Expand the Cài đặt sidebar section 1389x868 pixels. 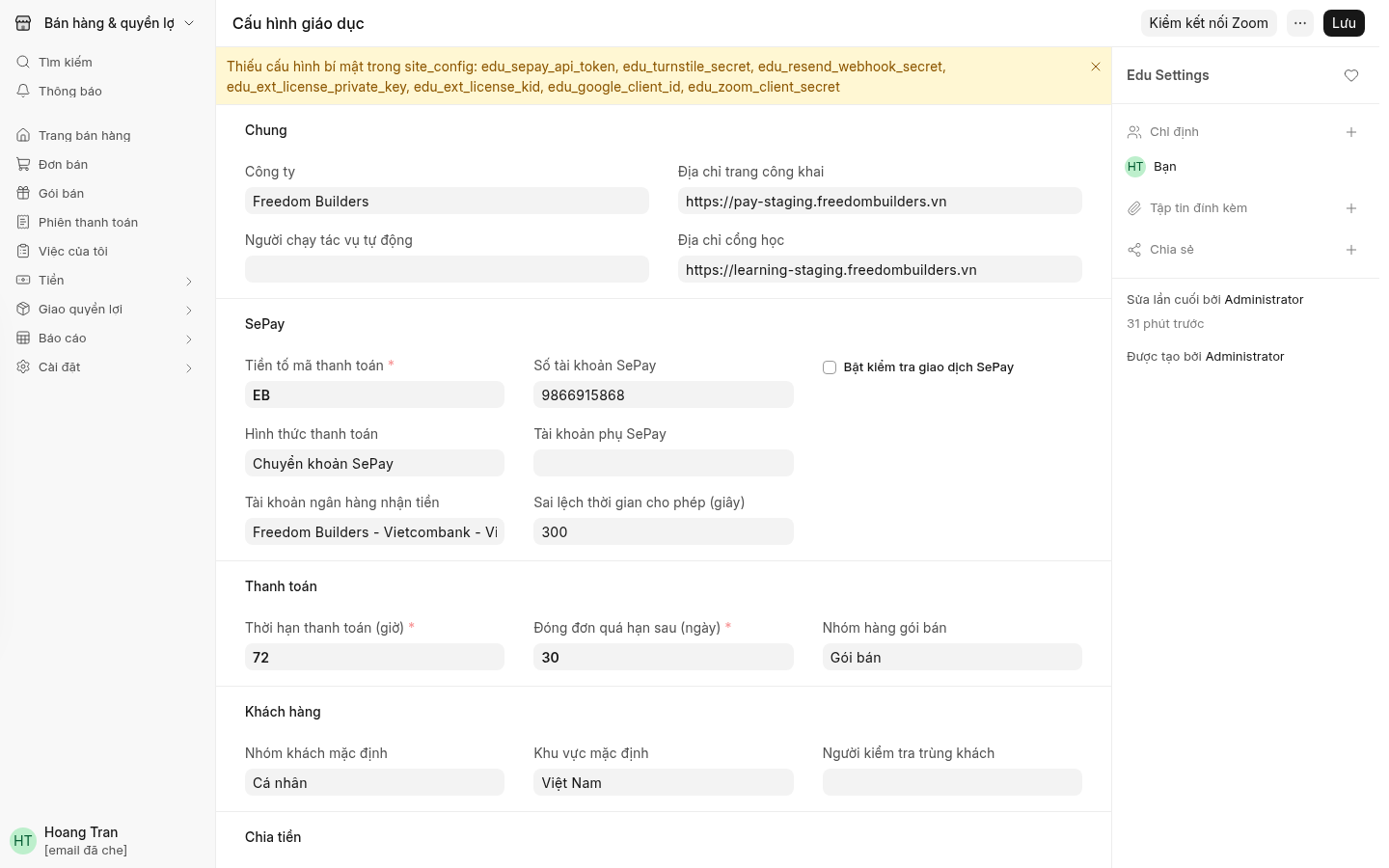click(189, 367)
